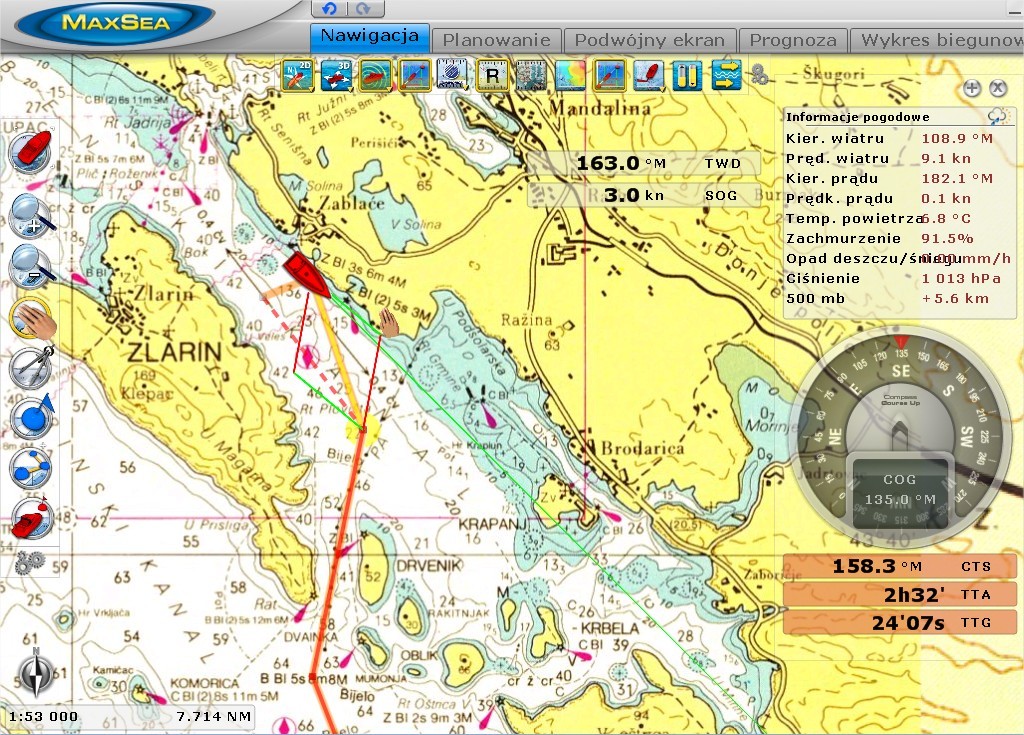This screenshot has width=1024, height=735.
Task: Click the 7.714 NM range value
Action: pos(214,717)
